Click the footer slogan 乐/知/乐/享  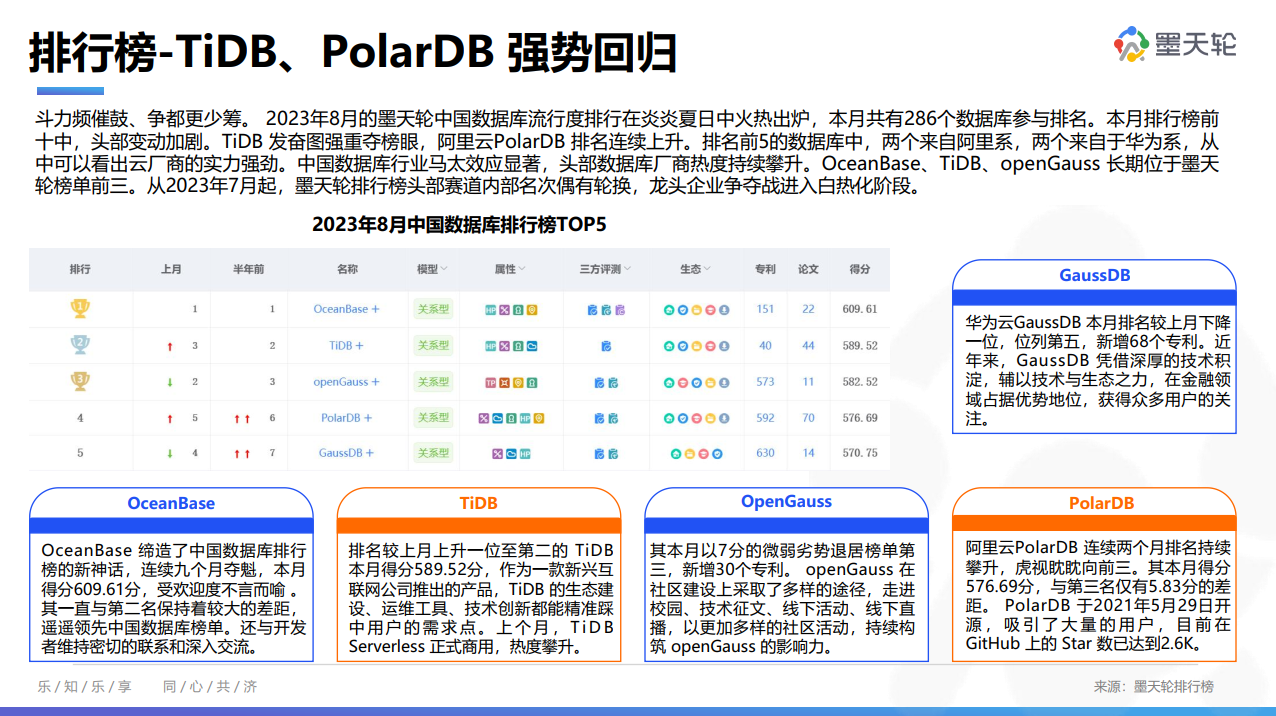[85, 687]
